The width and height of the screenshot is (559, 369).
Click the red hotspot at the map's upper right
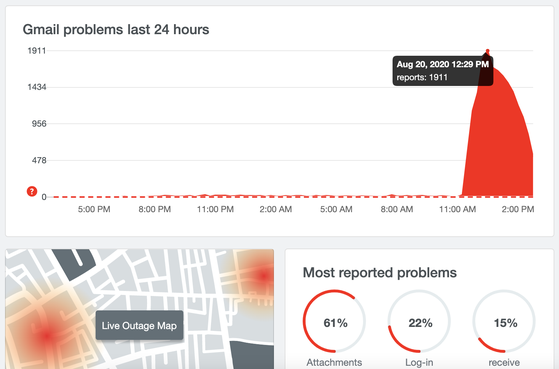tap(263, 276)
